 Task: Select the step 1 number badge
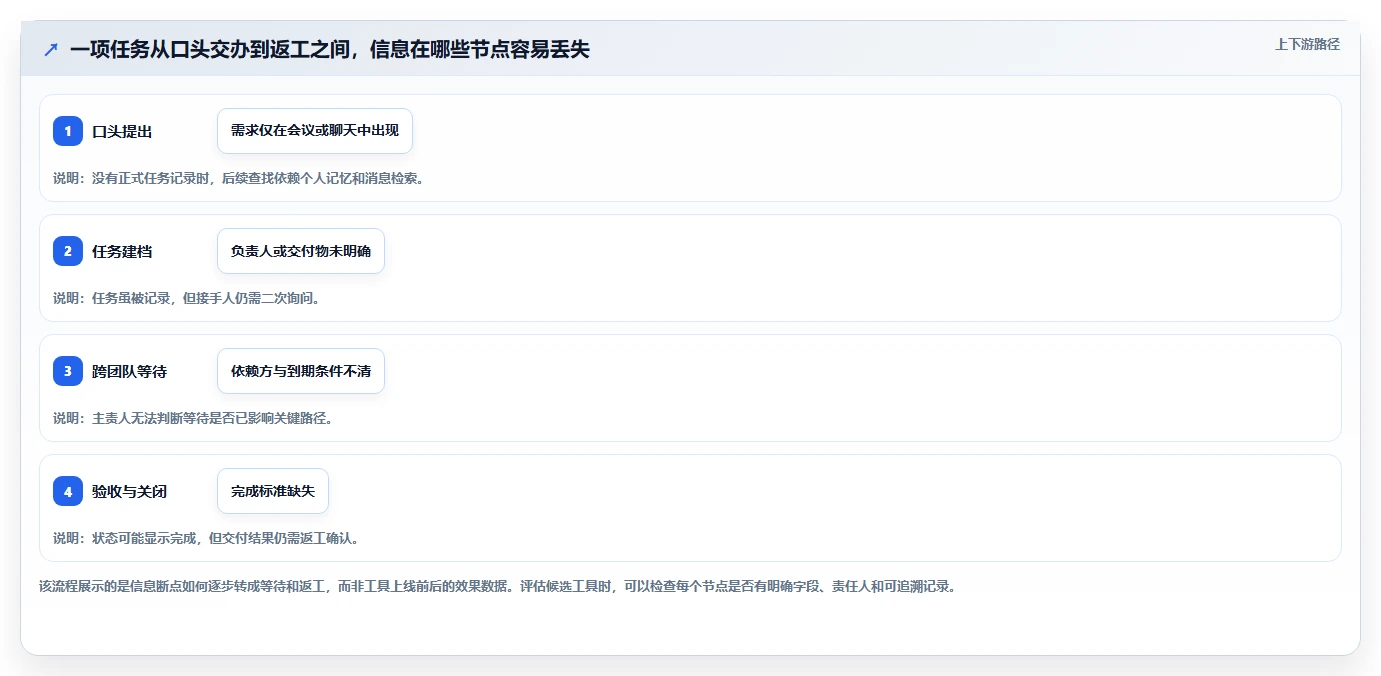[x=68, y=131]
